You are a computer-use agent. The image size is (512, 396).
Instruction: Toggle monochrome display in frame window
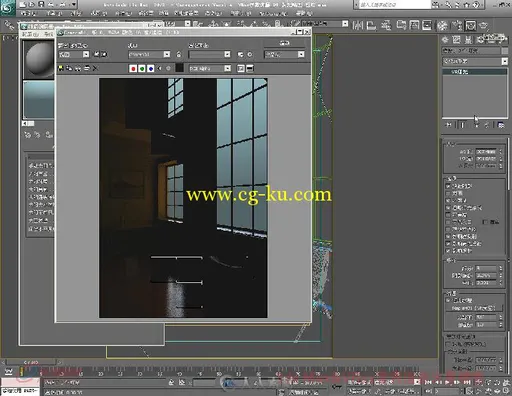[x=168, y=68]
